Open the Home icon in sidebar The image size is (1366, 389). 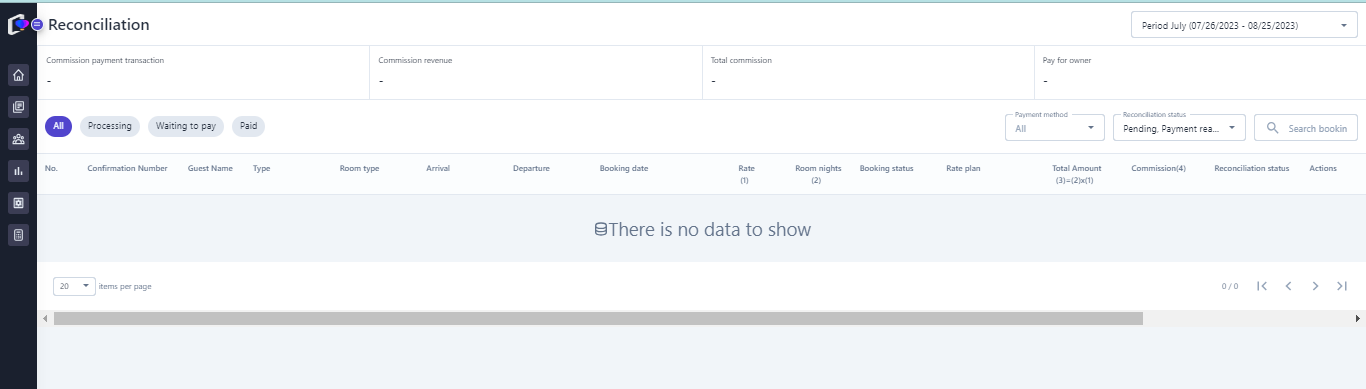coord(18,75)
